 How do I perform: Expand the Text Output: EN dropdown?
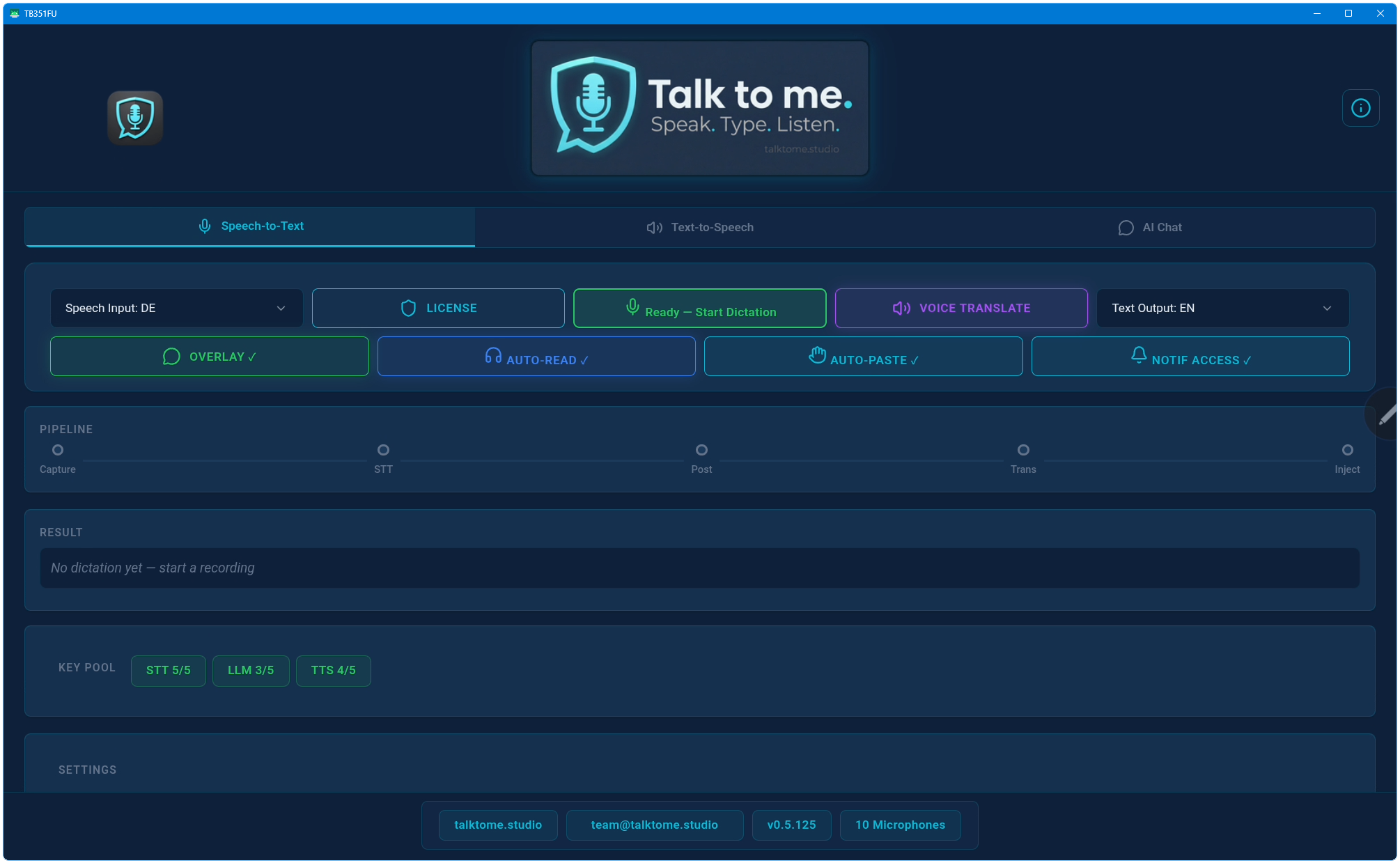pyautogui.click(x=1222, y=308)
